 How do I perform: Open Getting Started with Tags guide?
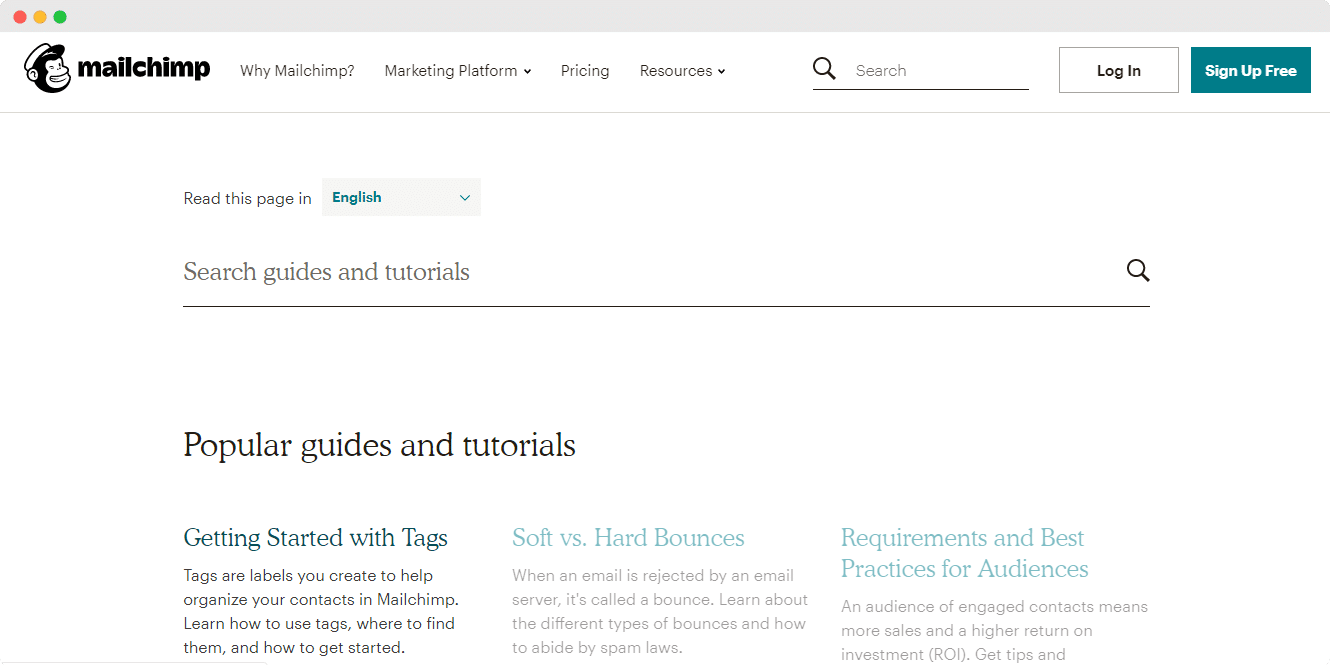click(x=316, y=538)
